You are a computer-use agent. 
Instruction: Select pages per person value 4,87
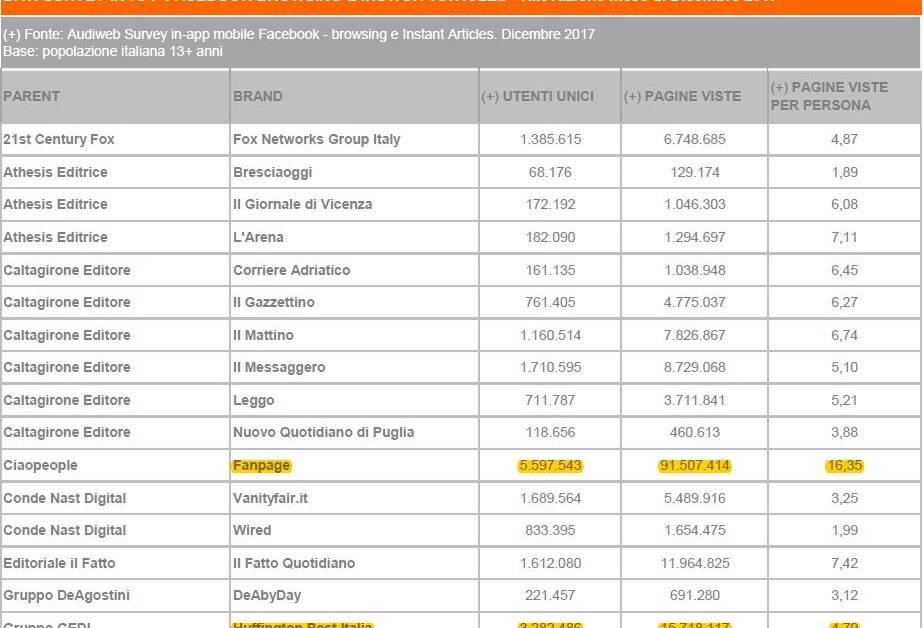coord(844,139)
